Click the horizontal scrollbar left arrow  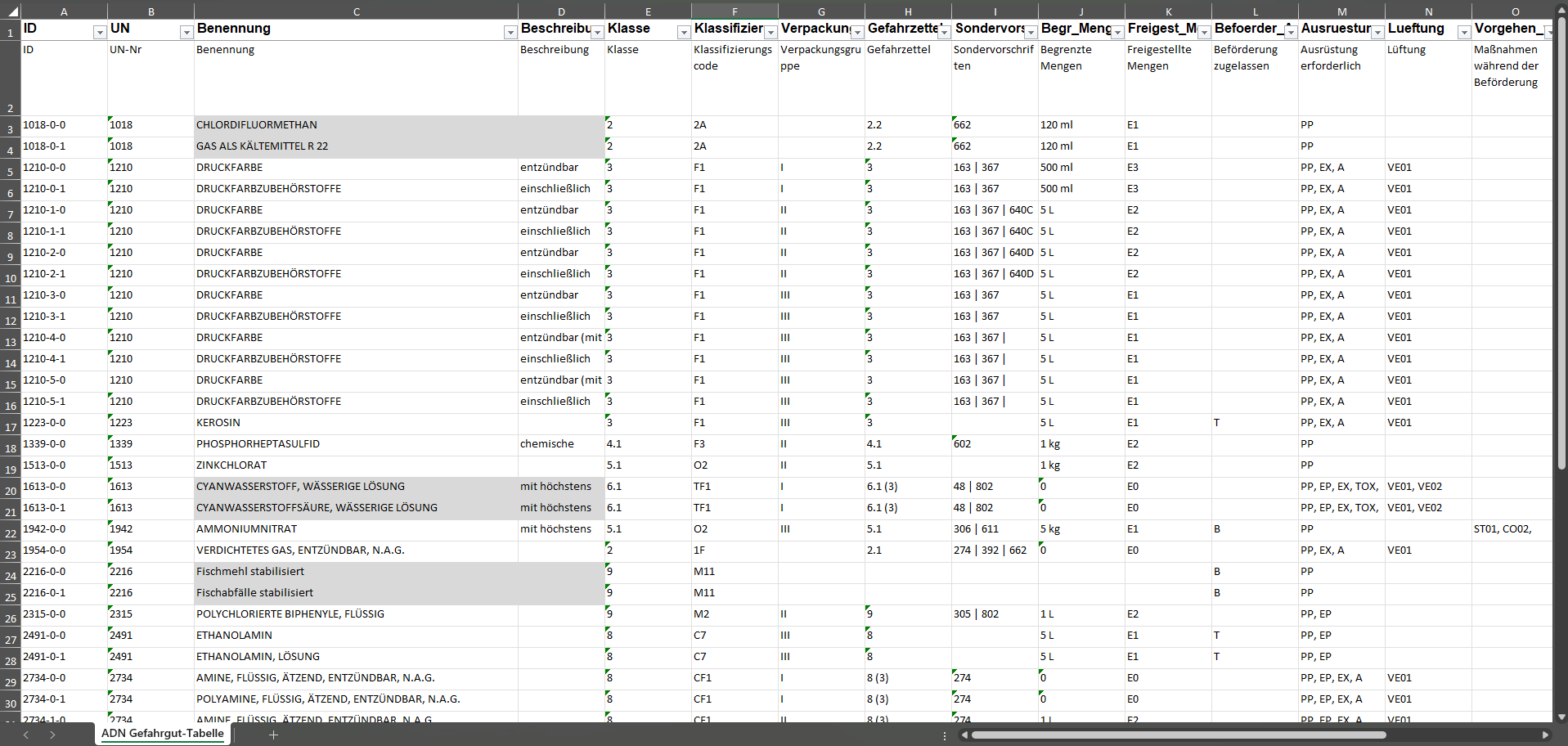pyautogui.click(x=965, y=735)
